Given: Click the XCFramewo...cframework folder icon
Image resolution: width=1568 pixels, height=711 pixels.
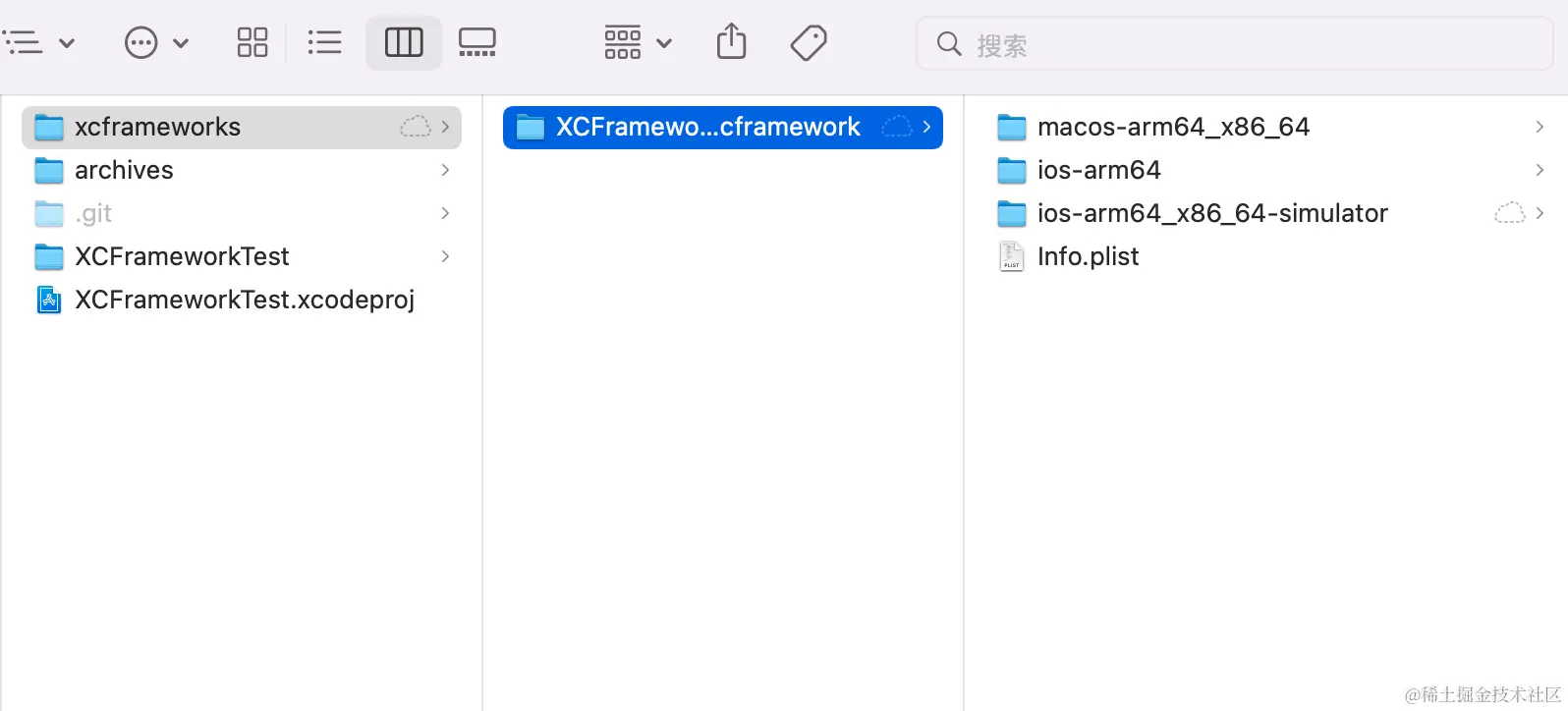Looking at the screenshot, I should pos(531,127).
